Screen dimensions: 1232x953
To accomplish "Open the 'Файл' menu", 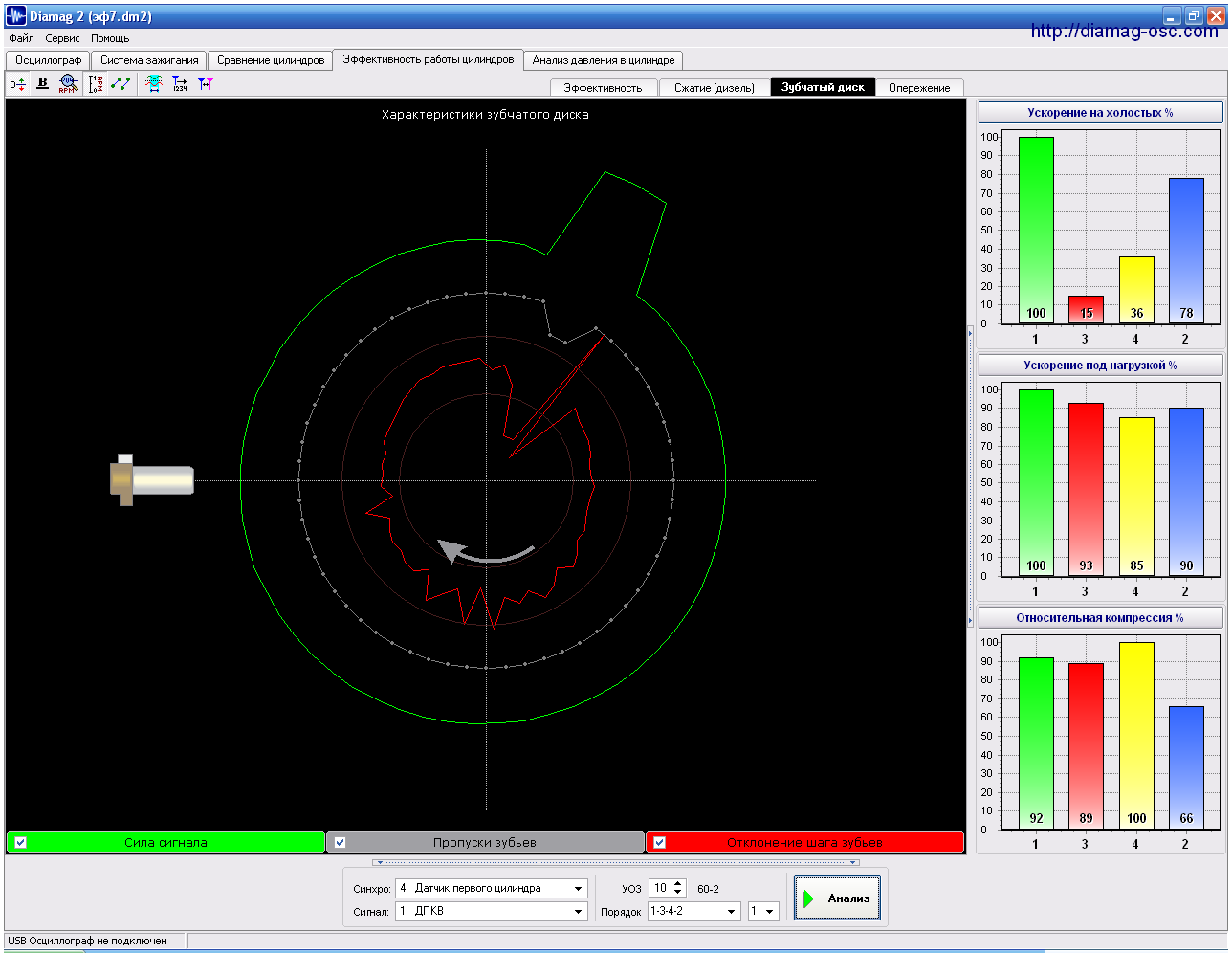I will tap(21, 38).
